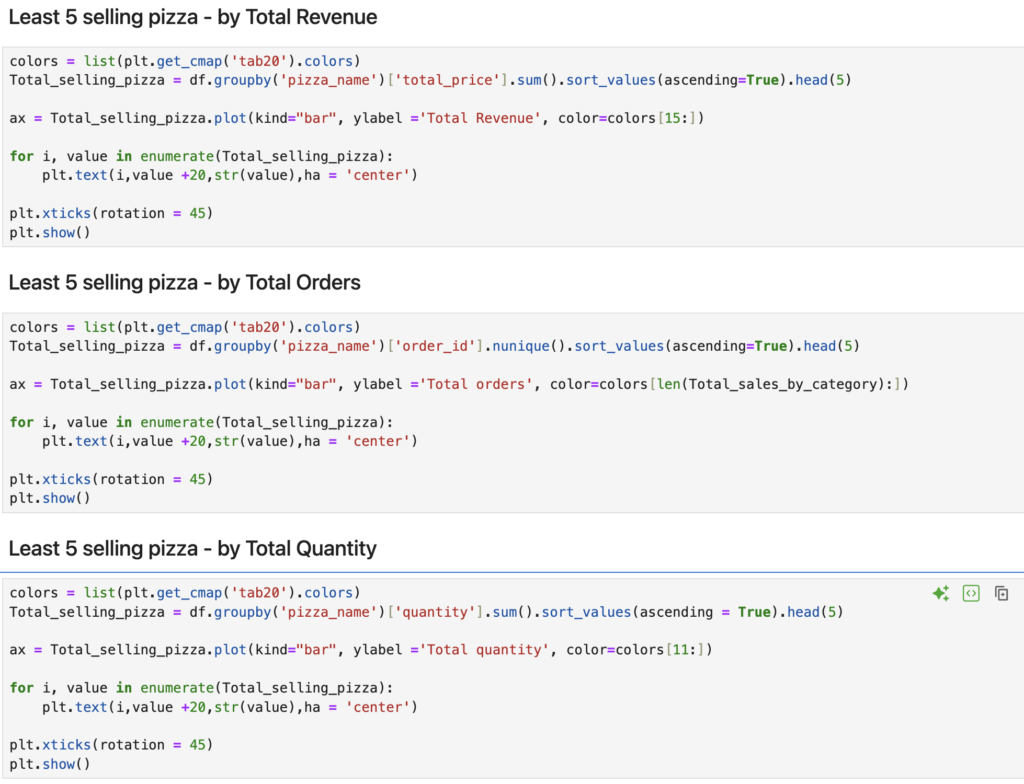Select the 'Least 5 selling pizza - by Total Orders' heading
Image resolution: width=1024 pixels, height=784 pixels.
[184, 283]
